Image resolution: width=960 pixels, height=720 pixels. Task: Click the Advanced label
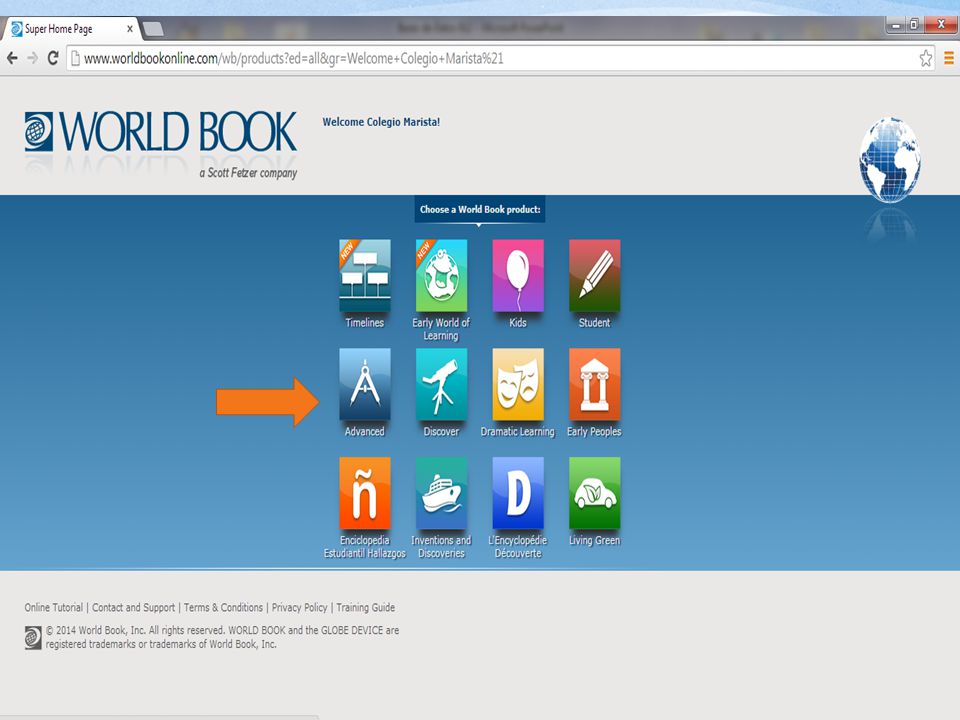tap(365, 432)
